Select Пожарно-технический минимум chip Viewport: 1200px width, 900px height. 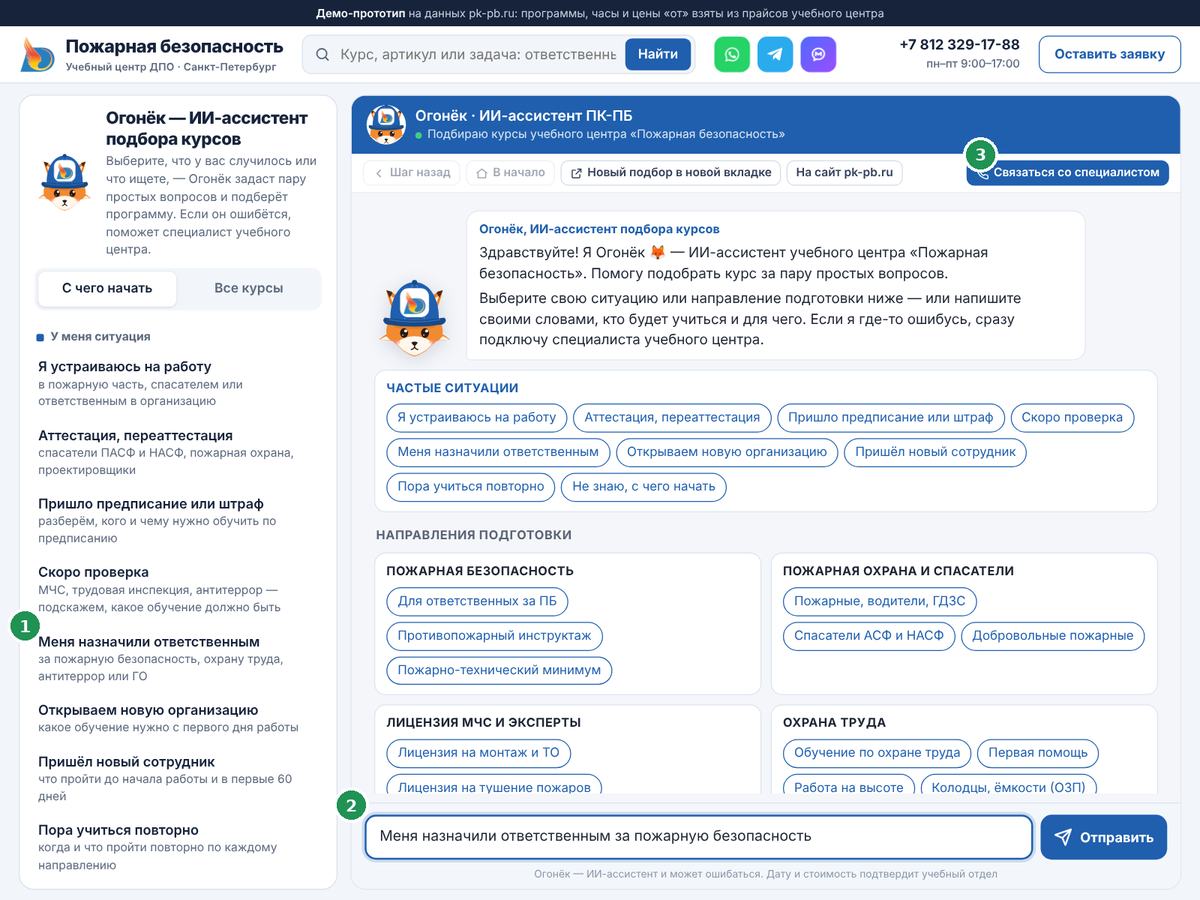(499, 670)
